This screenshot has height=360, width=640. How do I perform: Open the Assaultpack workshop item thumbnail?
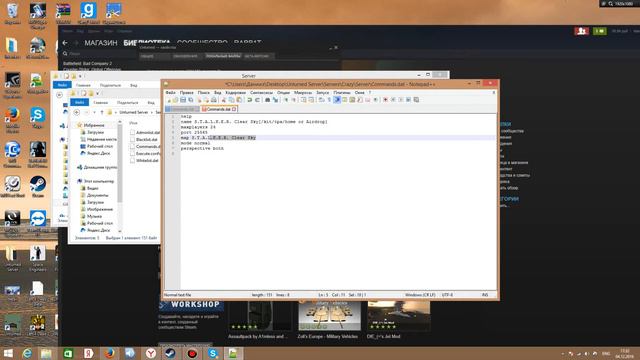coord(260,316)
